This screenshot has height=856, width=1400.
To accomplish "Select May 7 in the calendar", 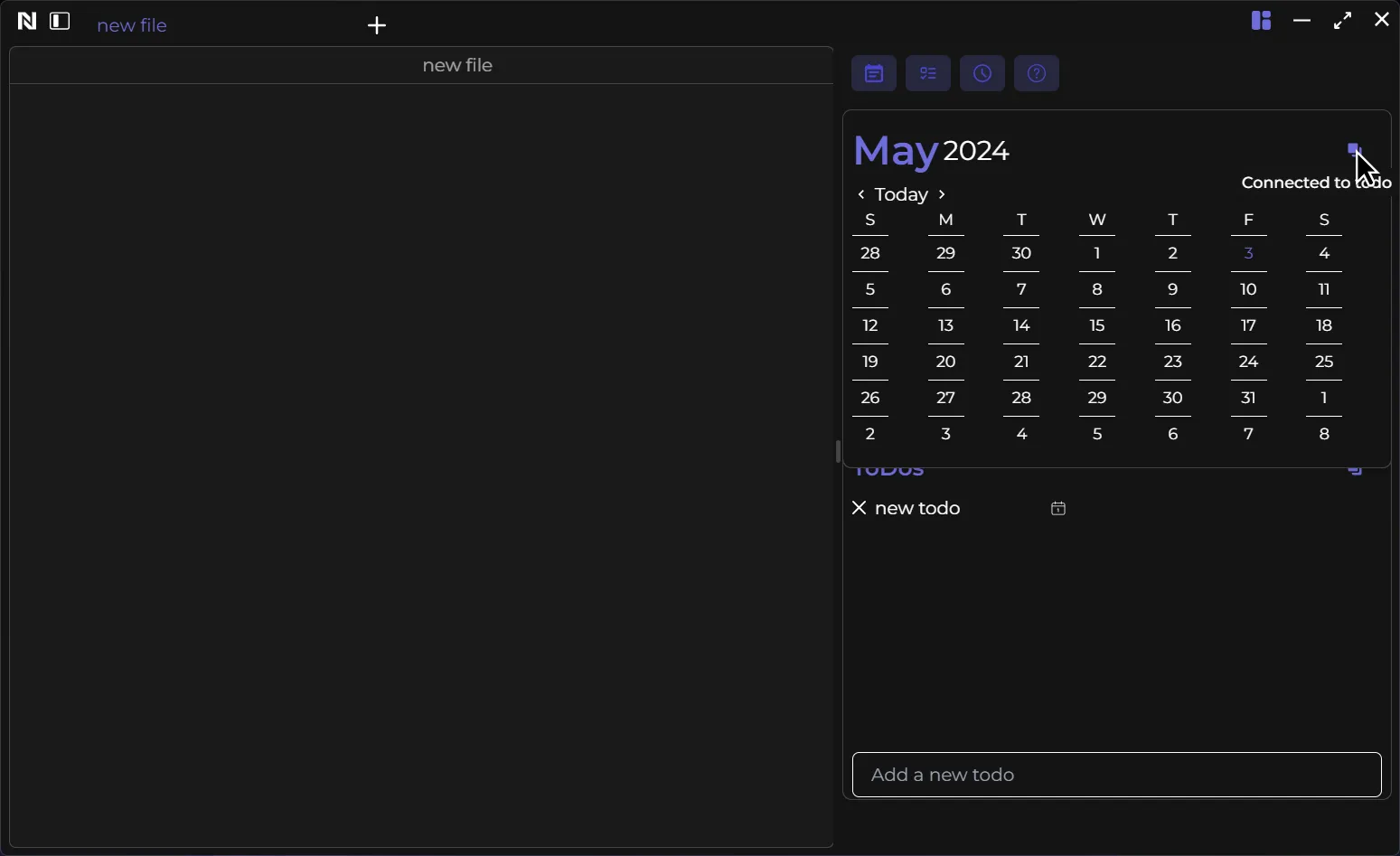I will [1021, 290].
